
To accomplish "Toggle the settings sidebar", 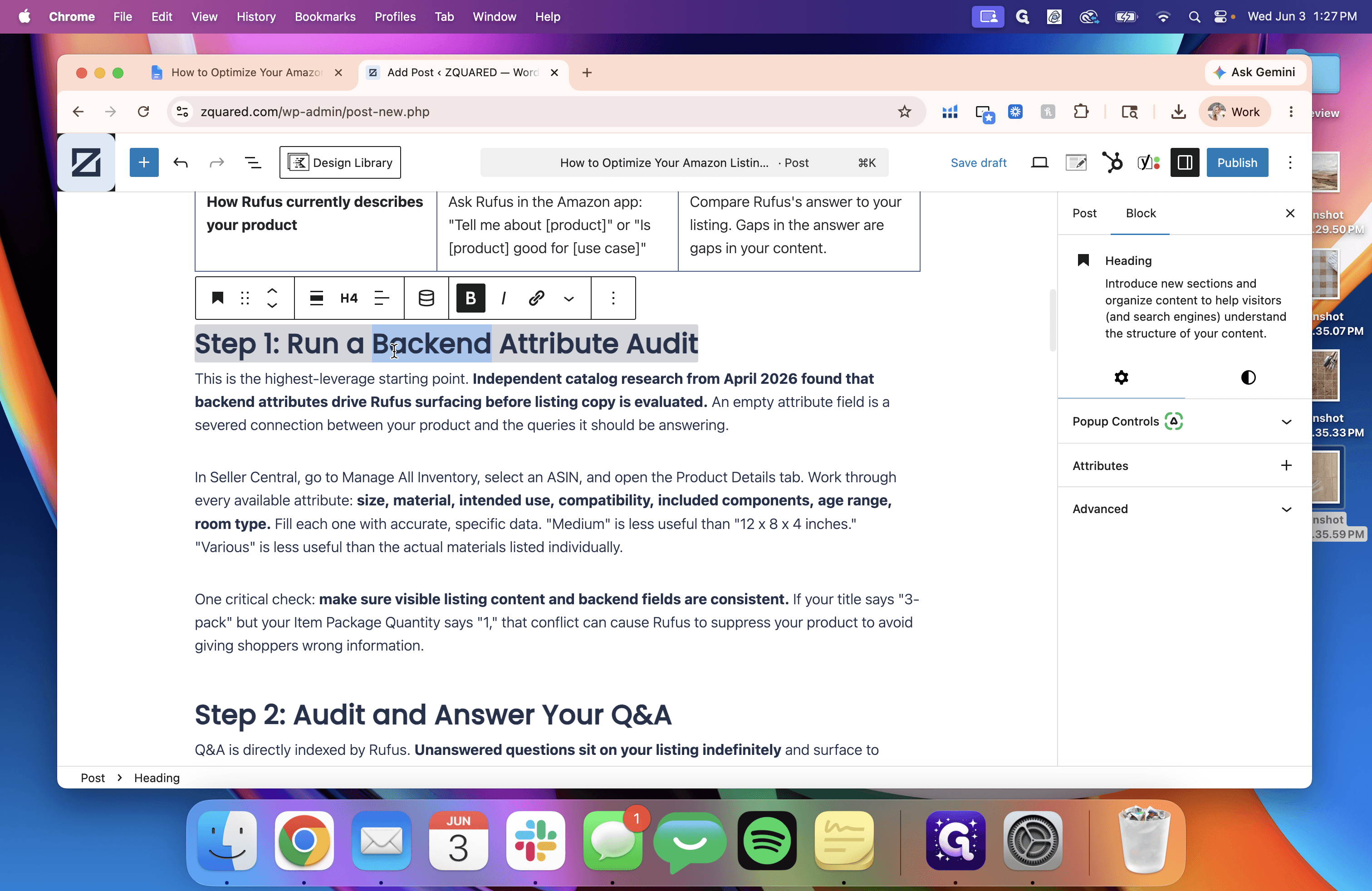I will 1185,162.
